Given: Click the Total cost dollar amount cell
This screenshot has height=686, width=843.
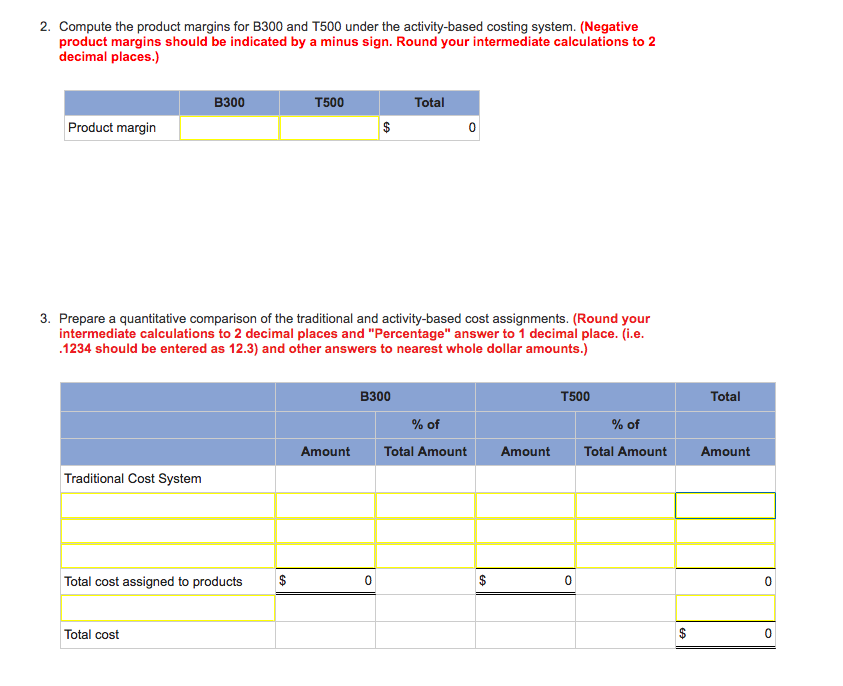Looking at the screenshot, I should 725,634.
